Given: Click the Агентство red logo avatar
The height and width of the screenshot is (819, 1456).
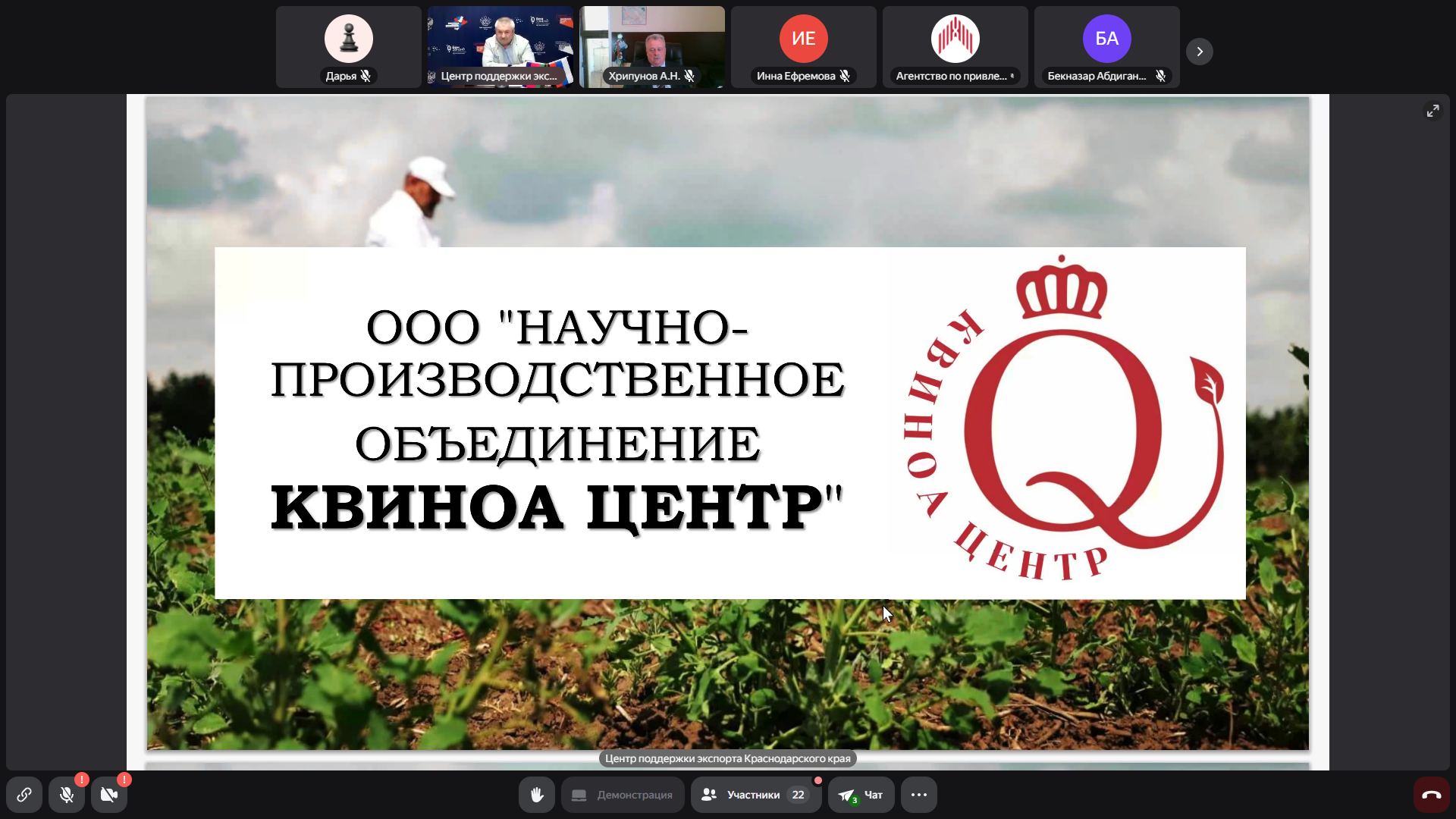Looking at the screenshot, I should [955, 39].
